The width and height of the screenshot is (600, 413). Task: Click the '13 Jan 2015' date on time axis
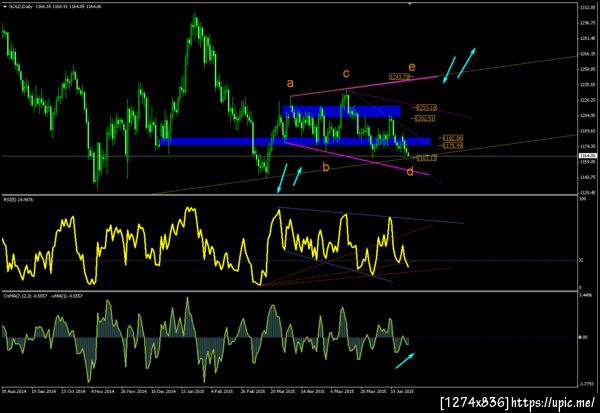(193, 392)
